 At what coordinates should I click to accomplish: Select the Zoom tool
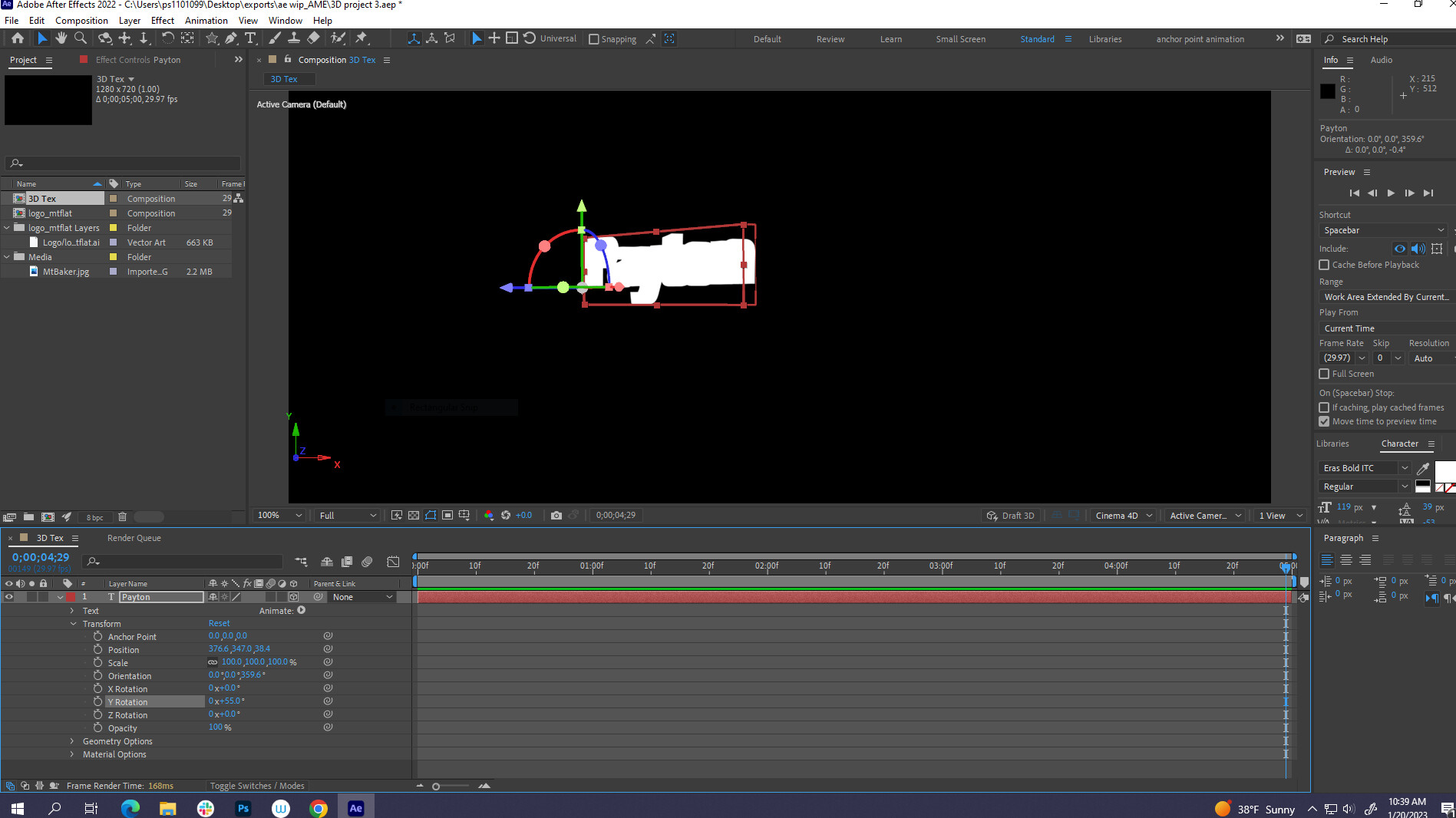(x=81, y=38)
